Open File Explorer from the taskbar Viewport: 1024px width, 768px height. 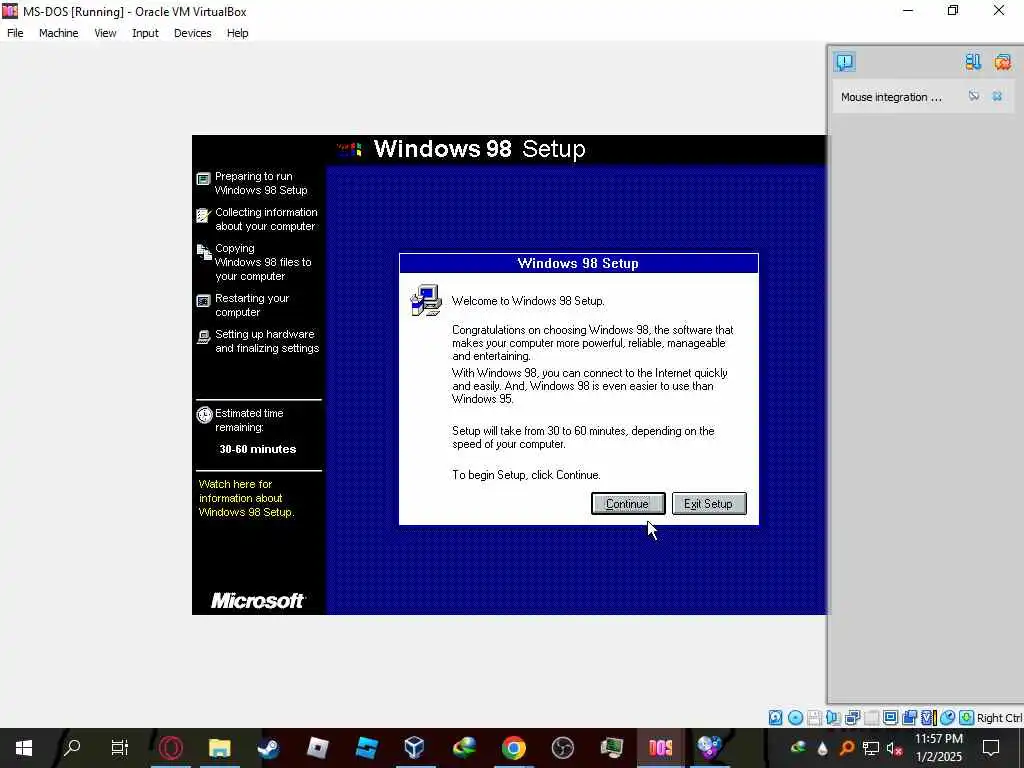[x=219, y=748]
